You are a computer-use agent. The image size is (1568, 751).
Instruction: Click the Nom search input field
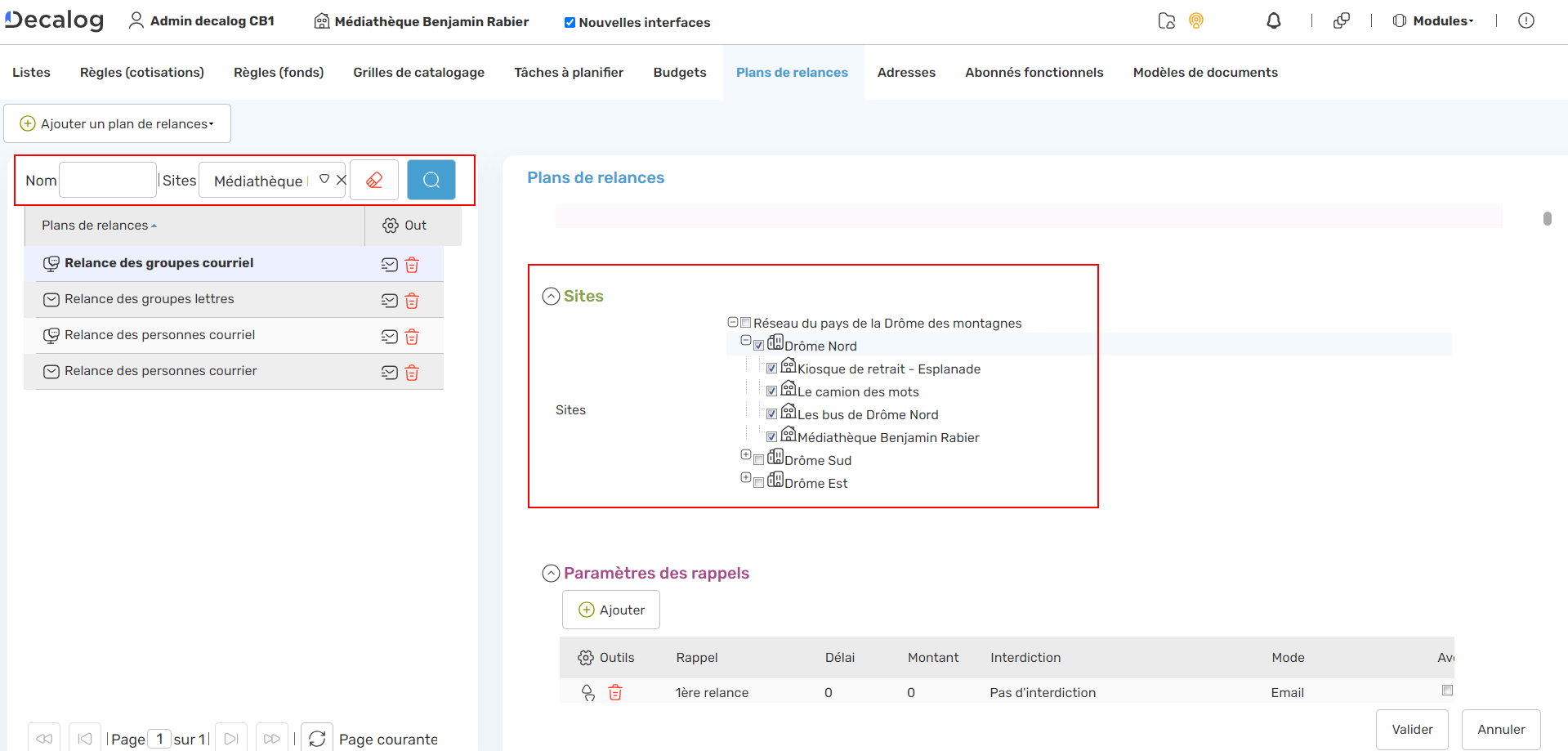pos(108,181)
